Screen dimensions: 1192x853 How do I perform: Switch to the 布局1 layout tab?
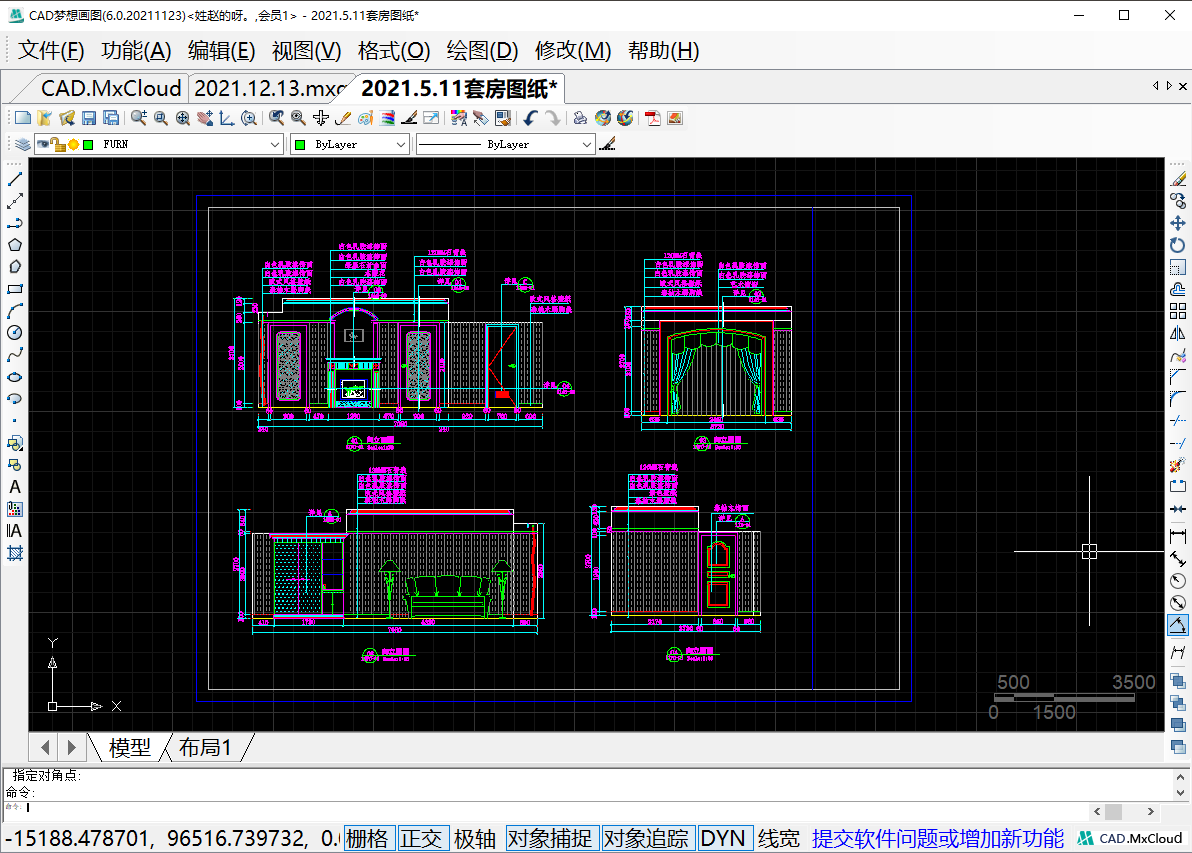(205, 747)
